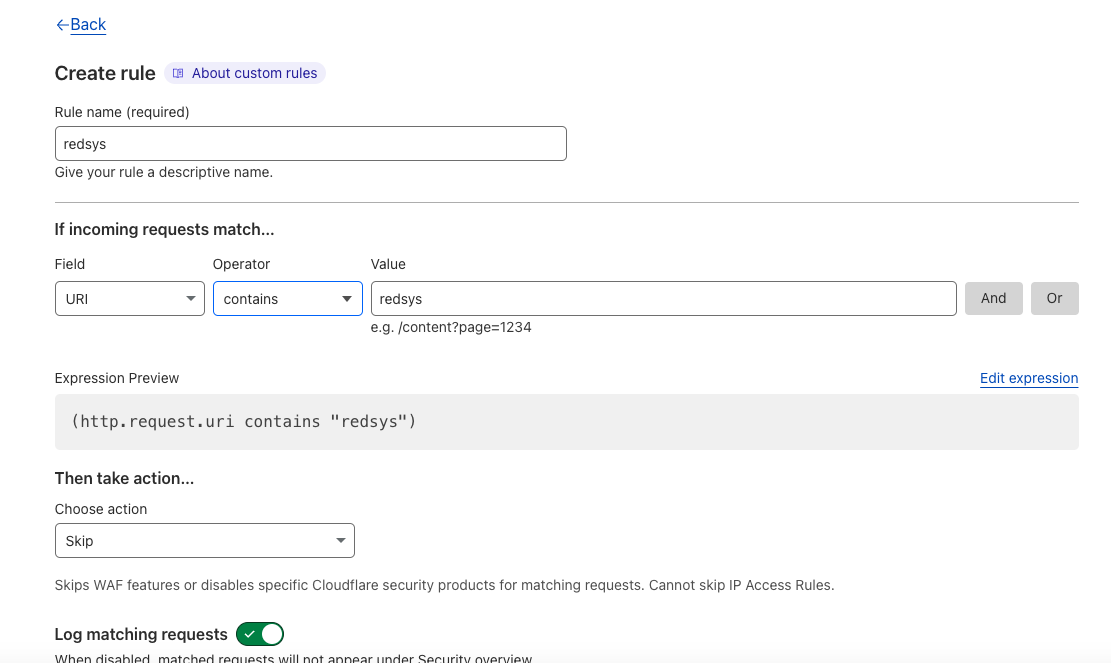Open the contains operator dropdown

288,299
